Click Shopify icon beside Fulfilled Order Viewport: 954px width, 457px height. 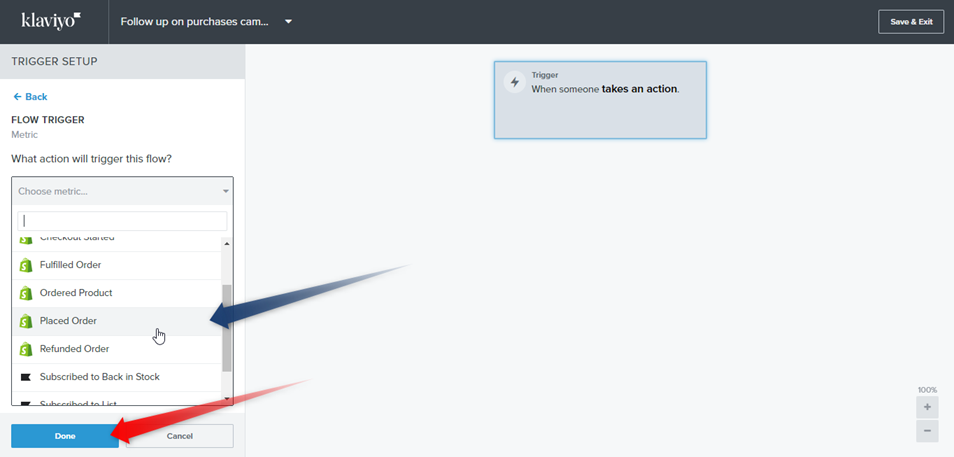point(26,265)
